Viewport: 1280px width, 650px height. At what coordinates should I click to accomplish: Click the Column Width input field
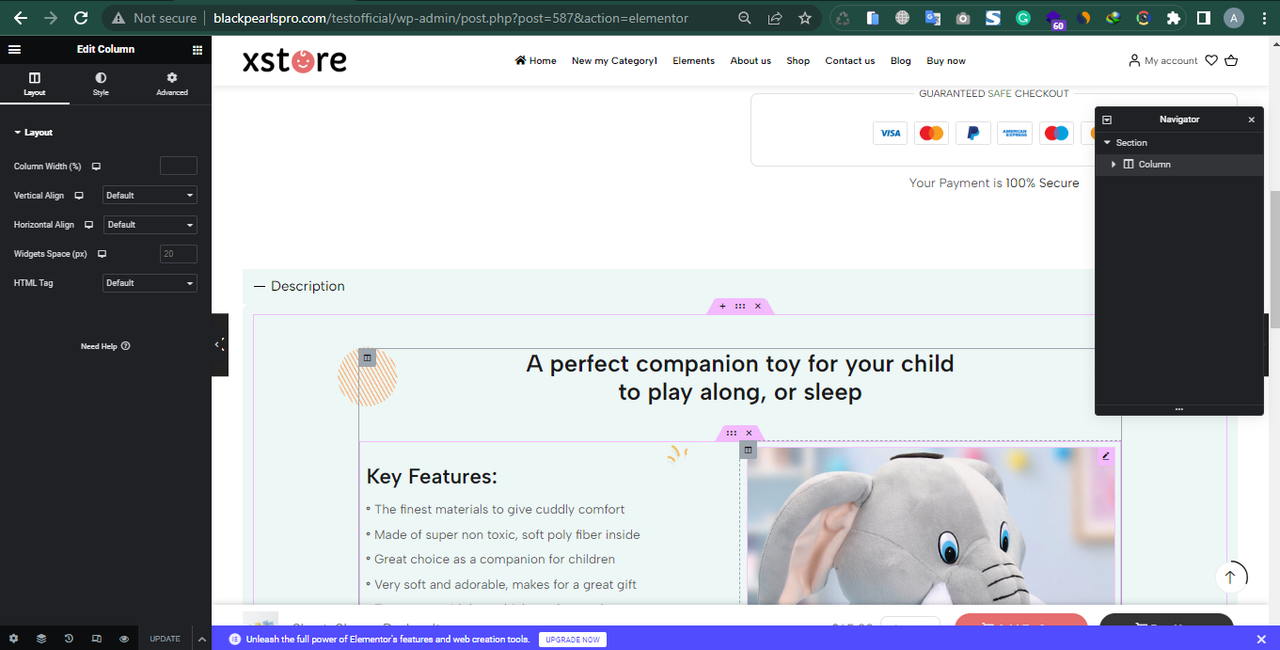178,166
